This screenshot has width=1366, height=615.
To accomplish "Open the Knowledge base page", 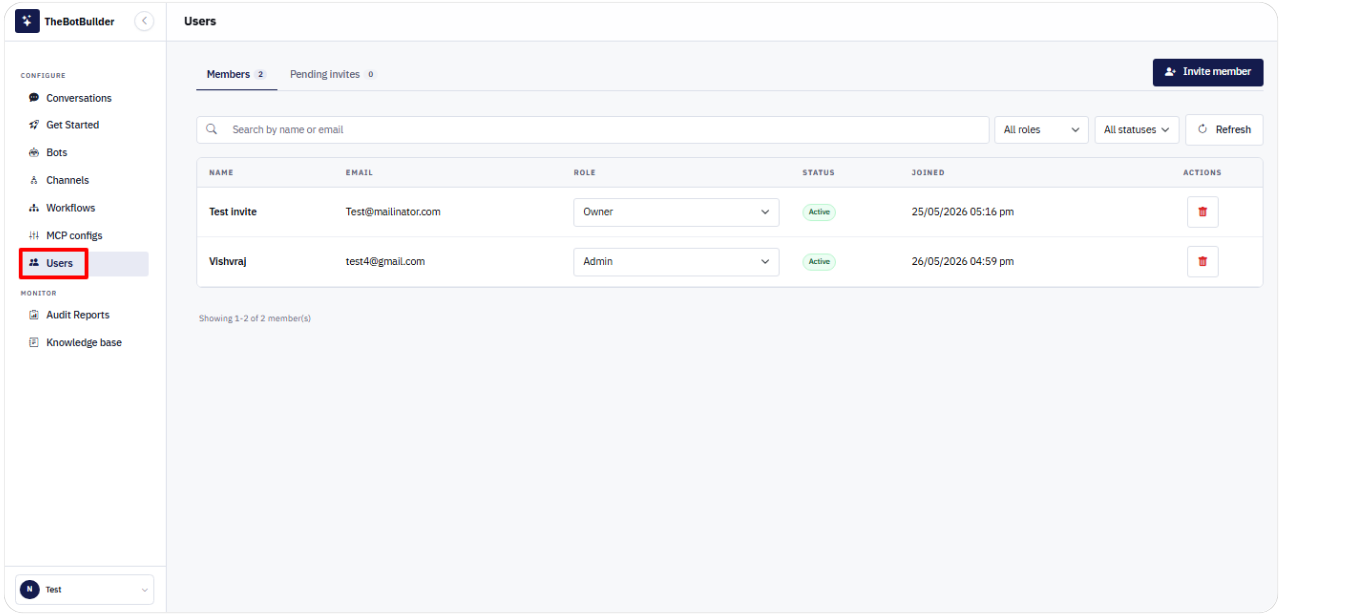I will coord(84,342).
